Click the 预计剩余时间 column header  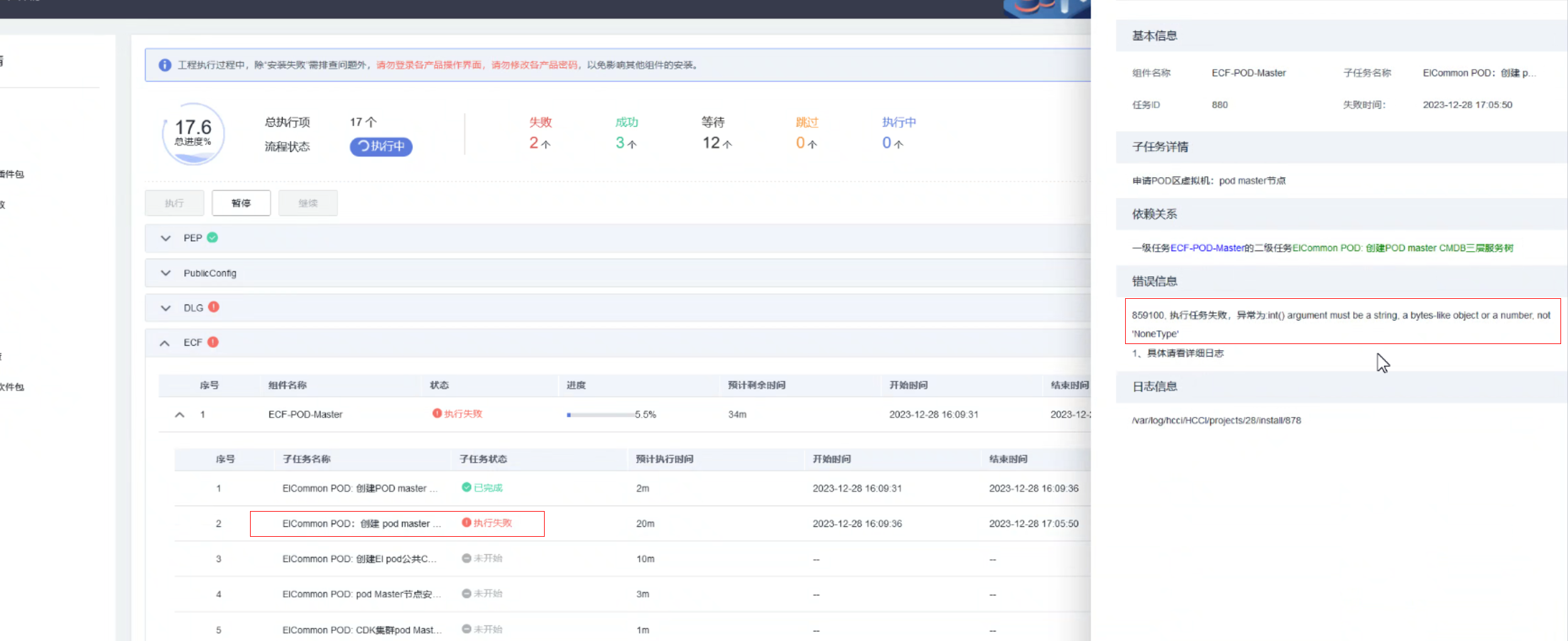pyautogui.click(x=756, y=385)
